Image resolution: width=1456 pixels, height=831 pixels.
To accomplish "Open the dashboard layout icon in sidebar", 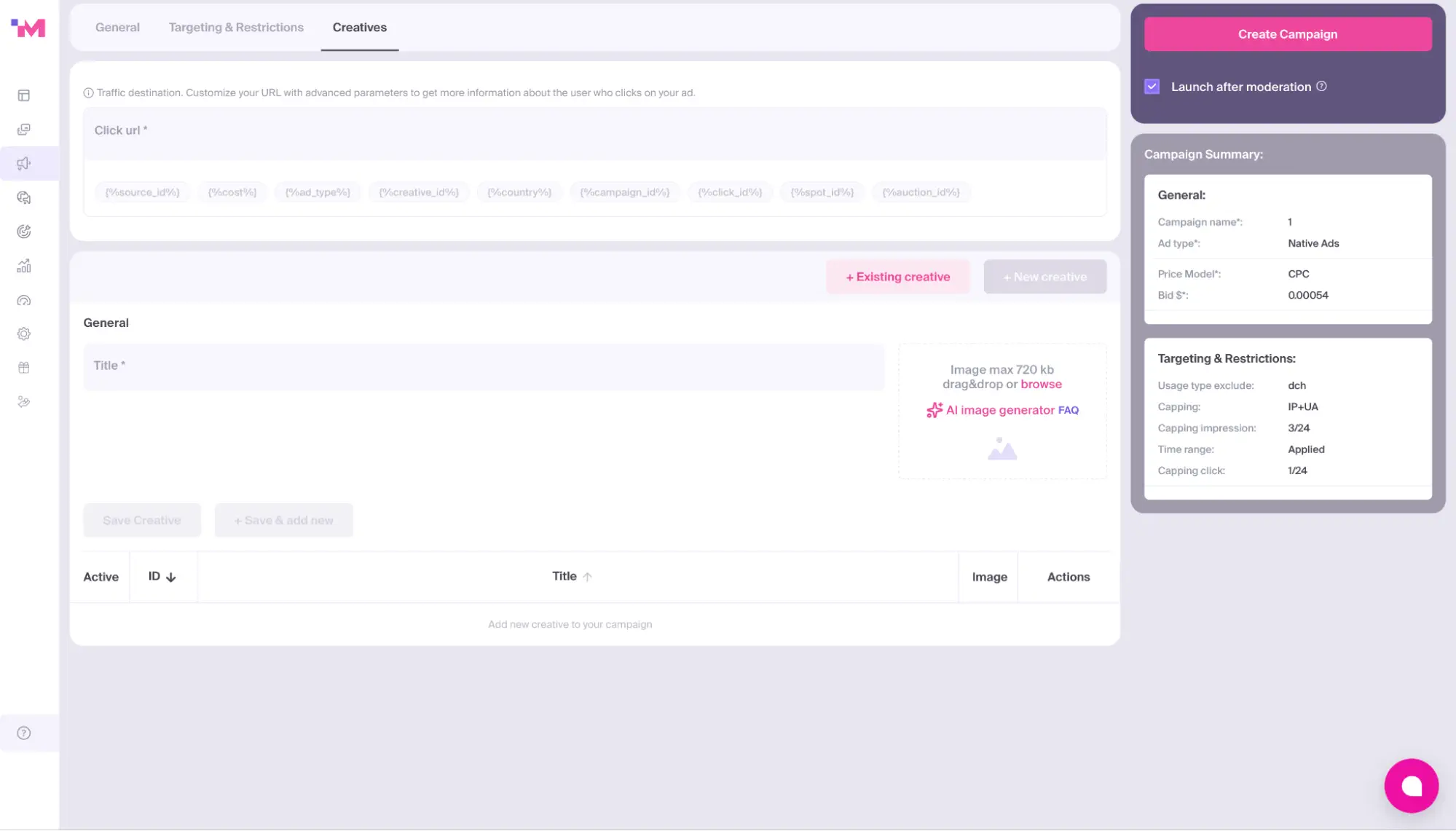I will tap(24, 95).
